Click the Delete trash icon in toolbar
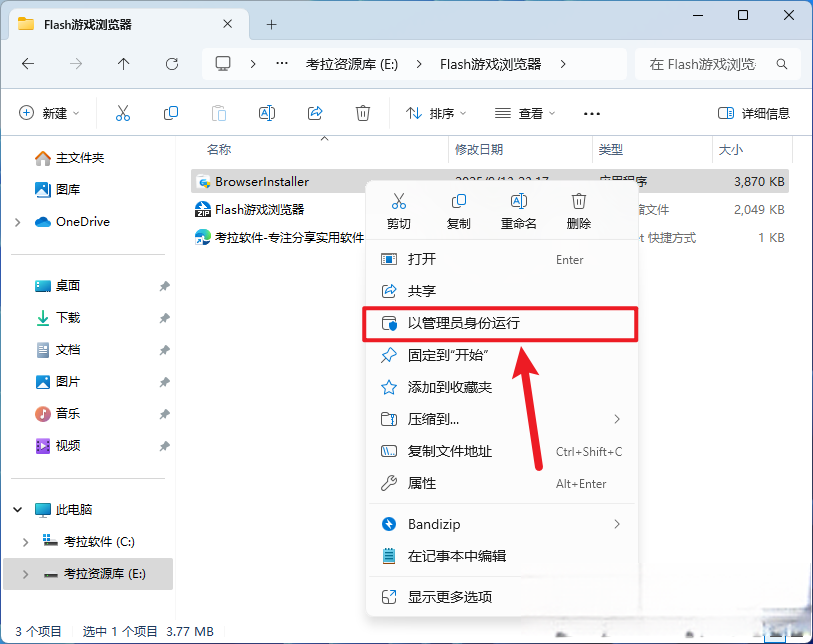The image size is (813, 644). pos(362,113)
